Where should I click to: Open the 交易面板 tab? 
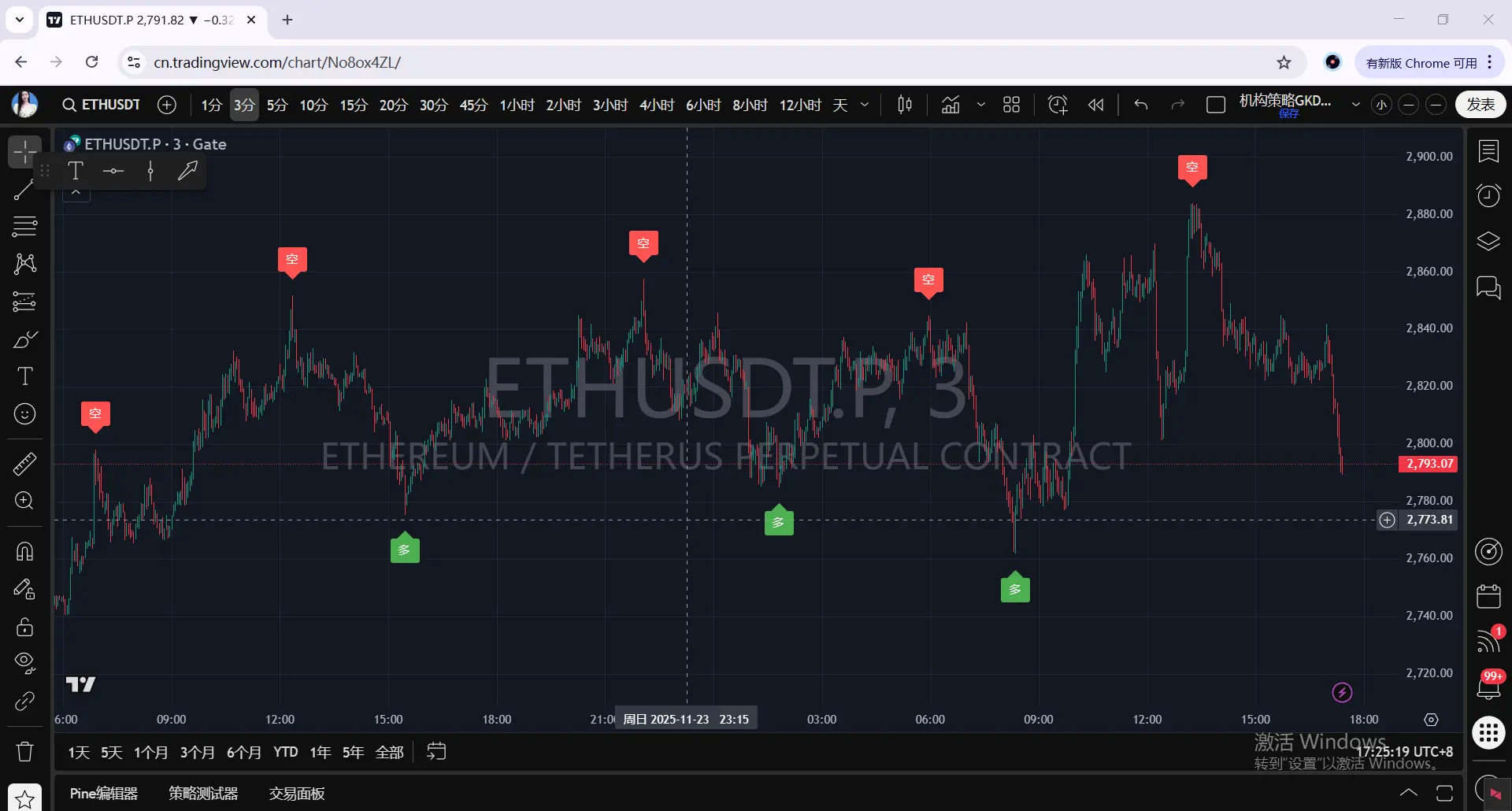297,794
